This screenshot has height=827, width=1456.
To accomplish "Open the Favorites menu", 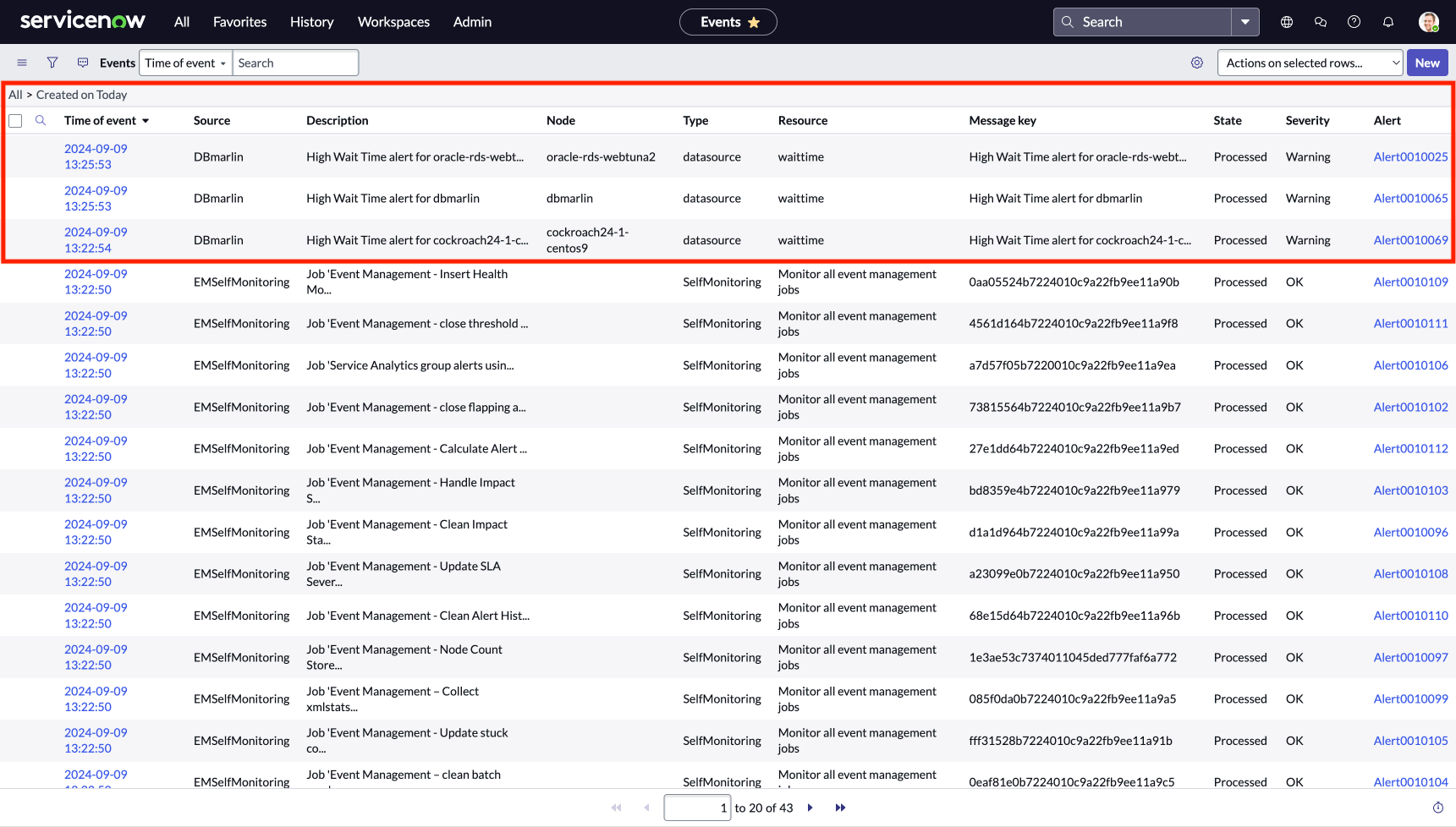I will coord(239,22).
